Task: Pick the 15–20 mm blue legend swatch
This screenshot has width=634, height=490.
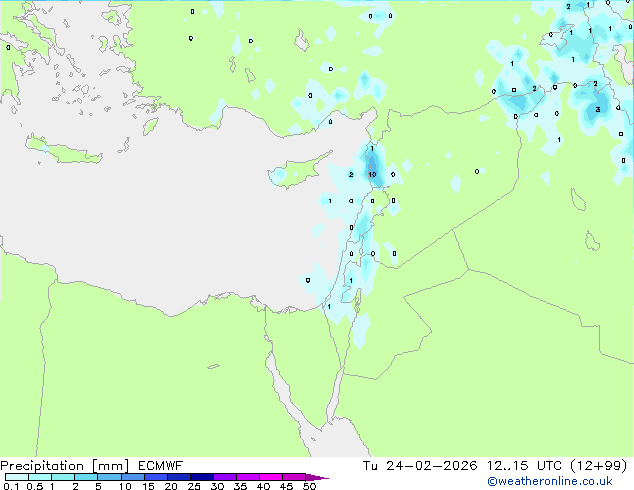Action: coord(155,477)
